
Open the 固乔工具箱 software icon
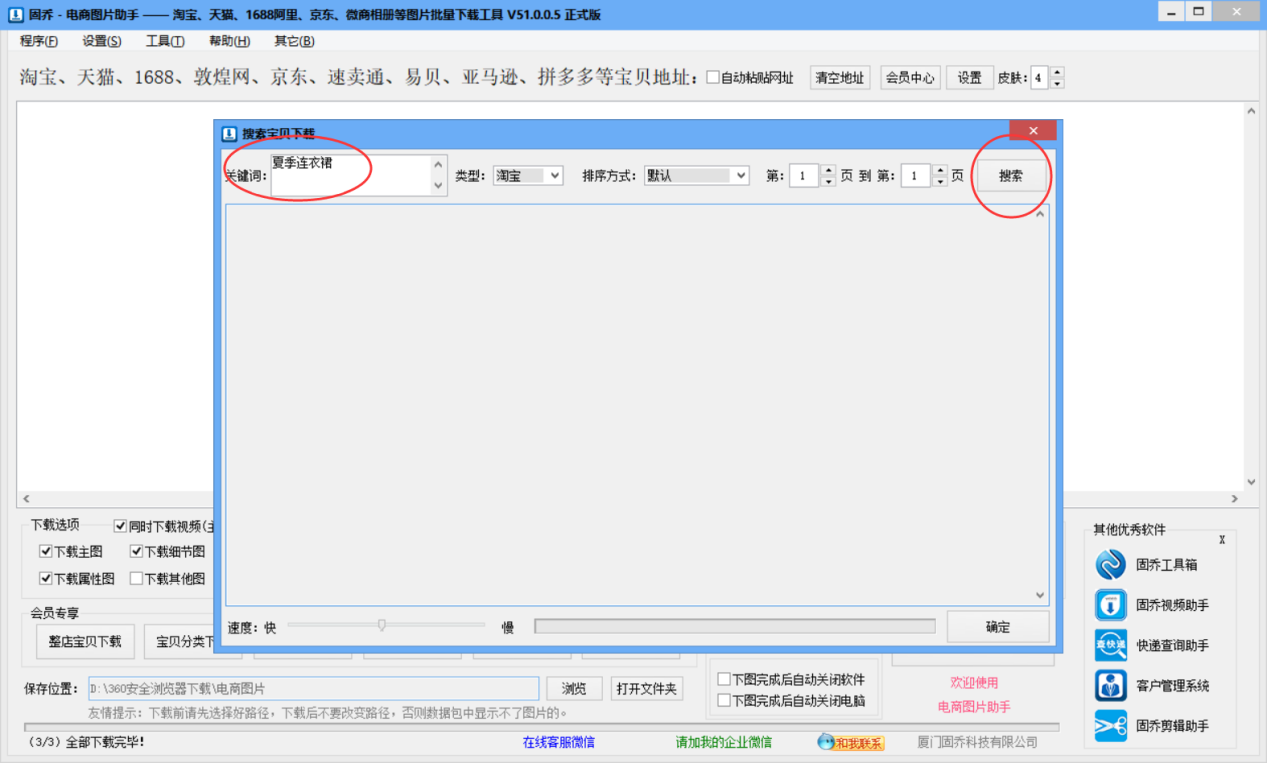coord(1110,565)
